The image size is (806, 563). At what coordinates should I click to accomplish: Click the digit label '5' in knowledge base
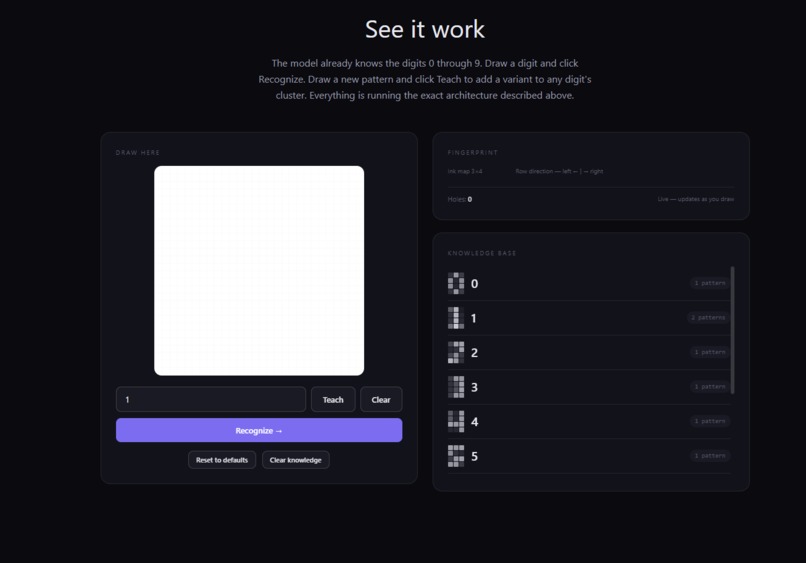click(x=474, y=457)
